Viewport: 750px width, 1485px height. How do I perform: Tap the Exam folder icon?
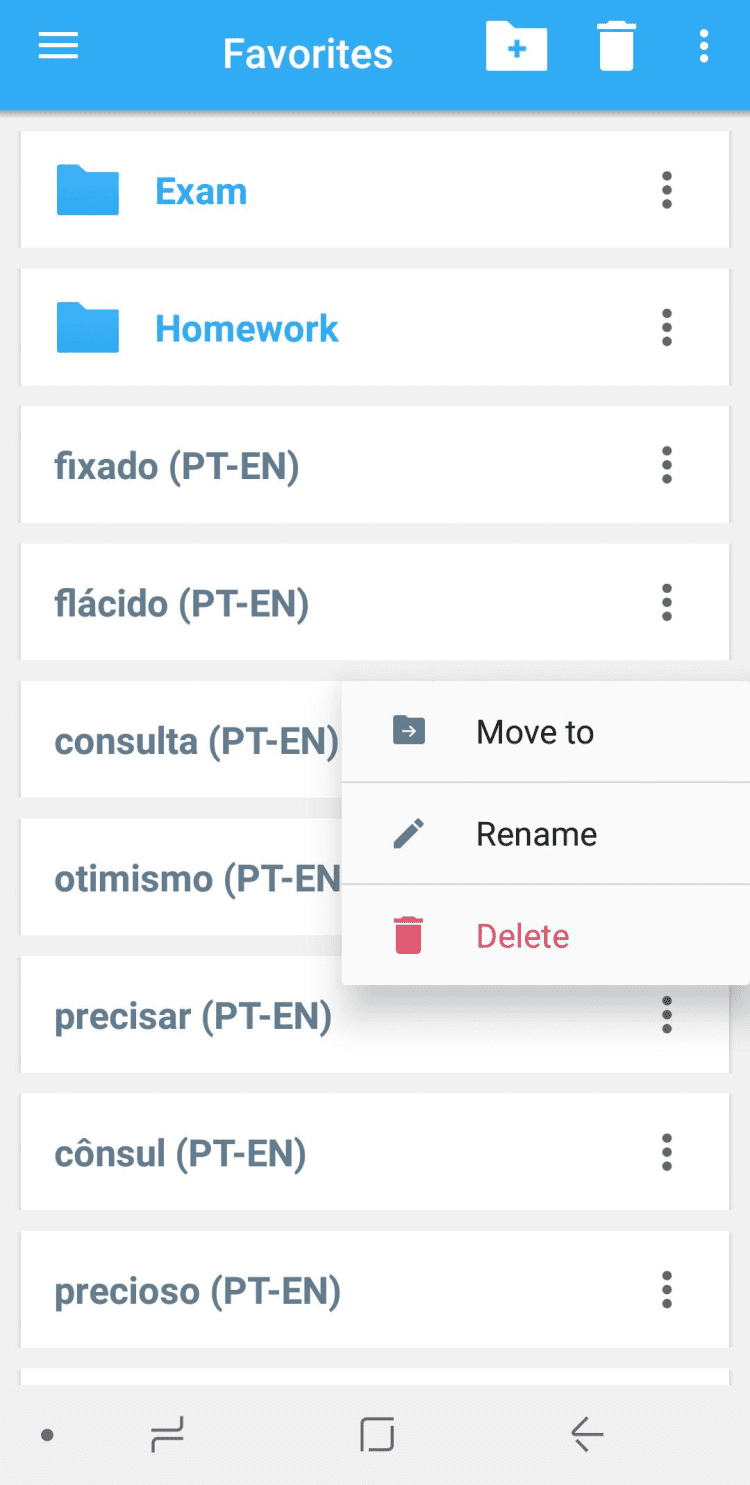(88, 191)
